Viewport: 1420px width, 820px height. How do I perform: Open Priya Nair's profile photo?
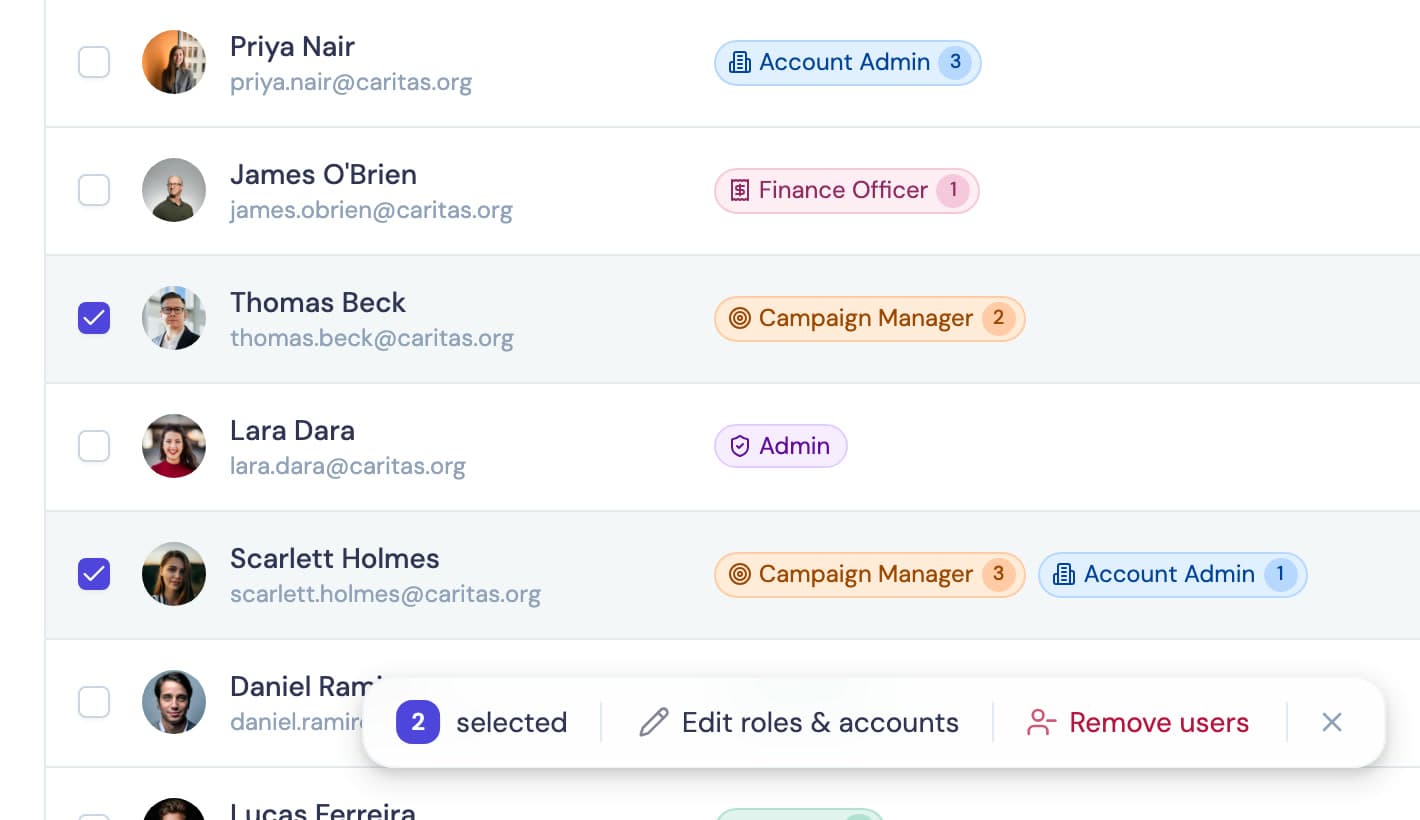[x=174, y=62]
